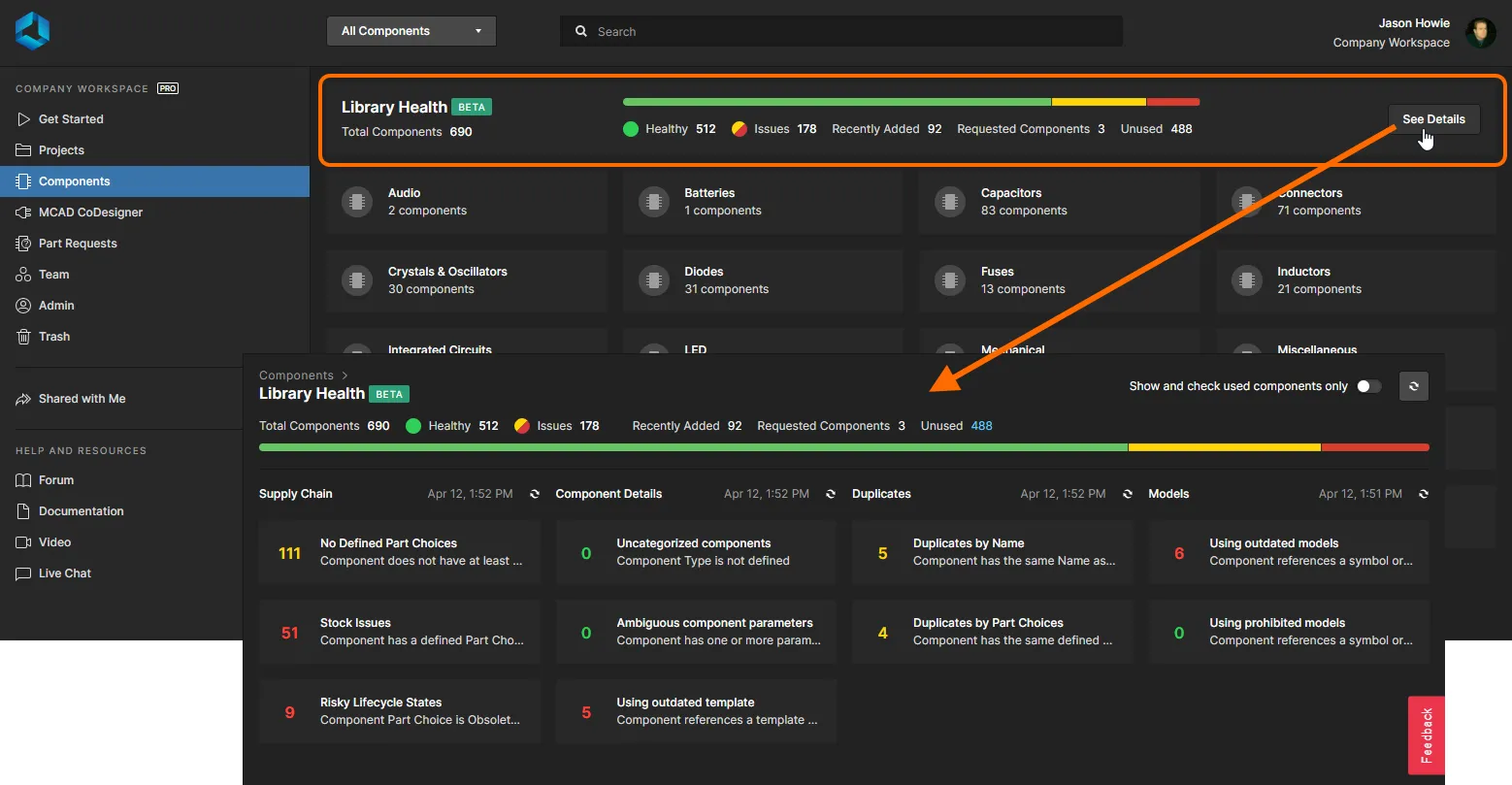Open Using outdated models card
This screenshot has width=1512, height=785.
[1289, 553]
